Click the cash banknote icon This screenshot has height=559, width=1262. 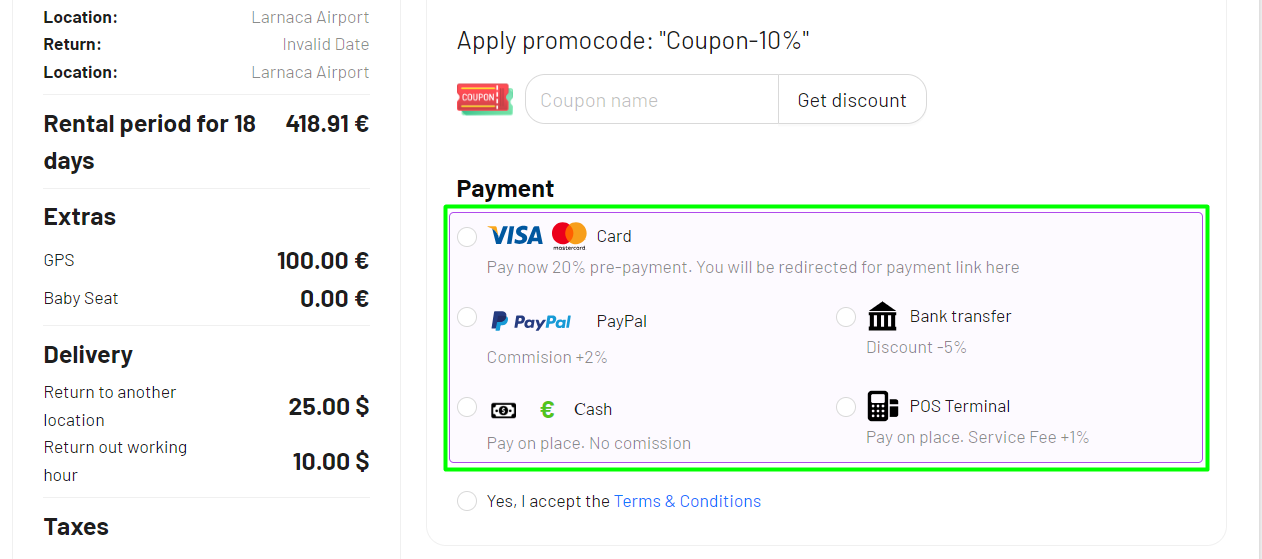pos(504,410)
